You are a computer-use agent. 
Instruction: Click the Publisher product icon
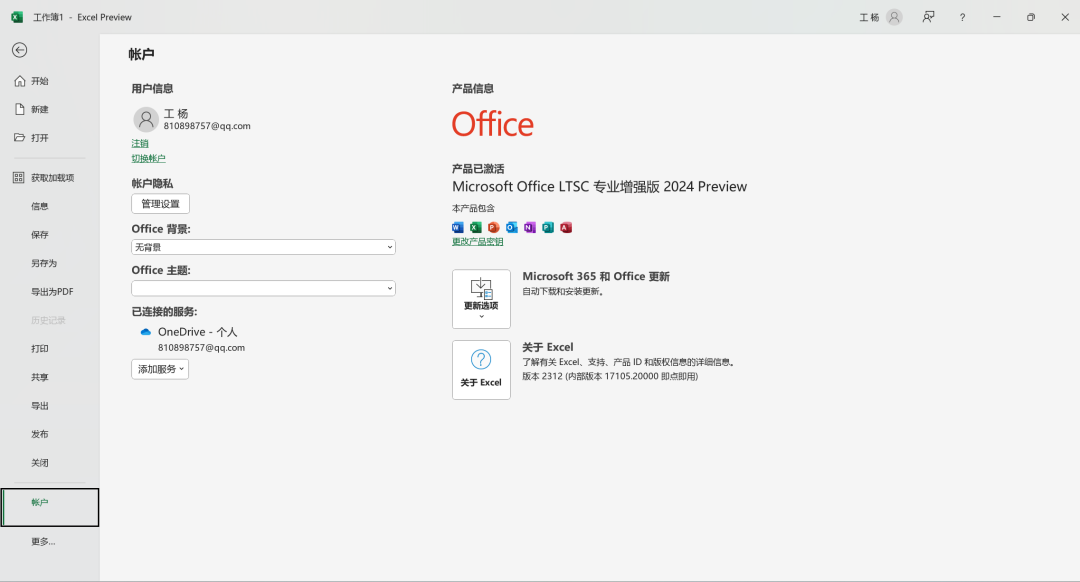pos(548,227)
